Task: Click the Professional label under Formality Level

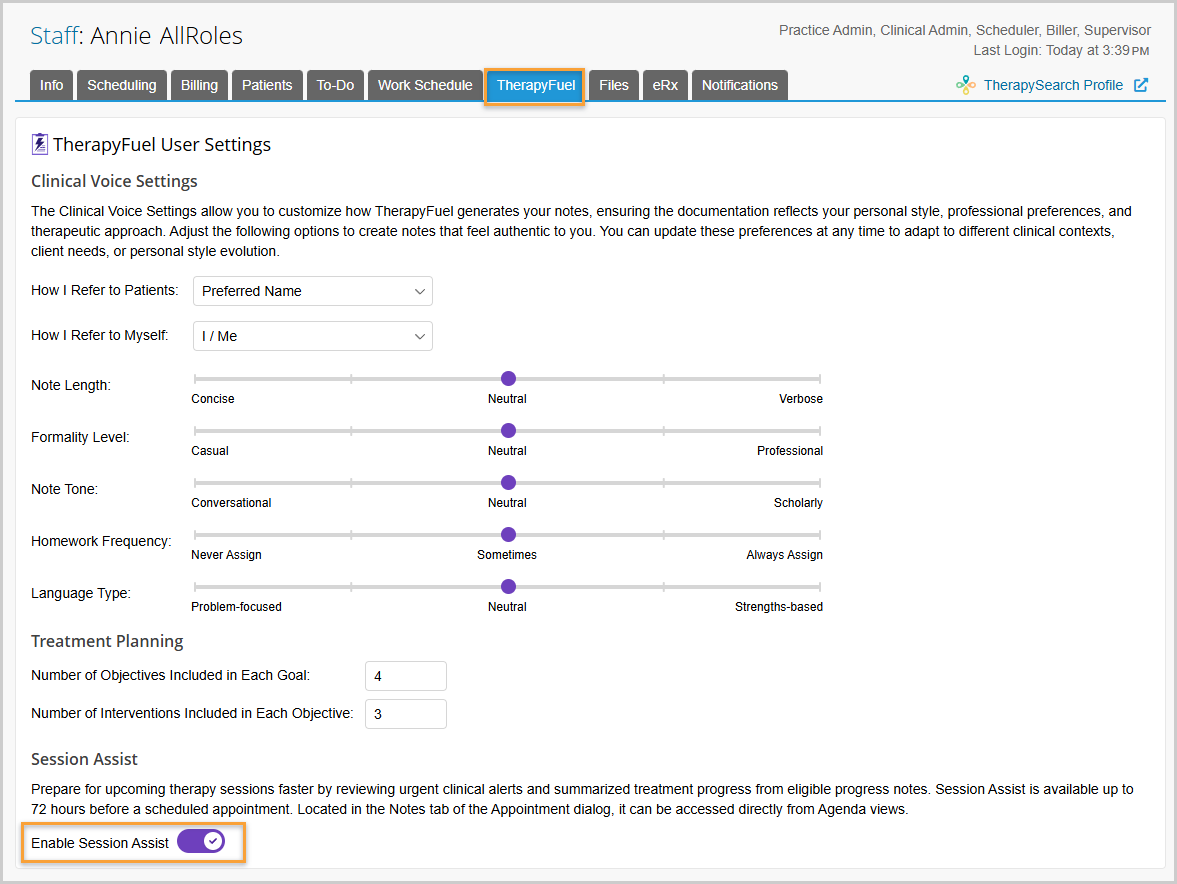Action: point(790,451)
